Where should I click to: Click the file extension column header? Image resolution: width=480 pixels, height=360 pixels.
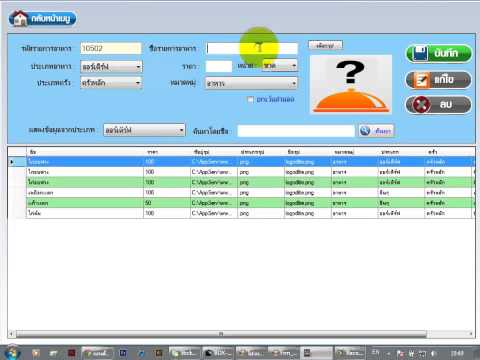coord(261,152)
